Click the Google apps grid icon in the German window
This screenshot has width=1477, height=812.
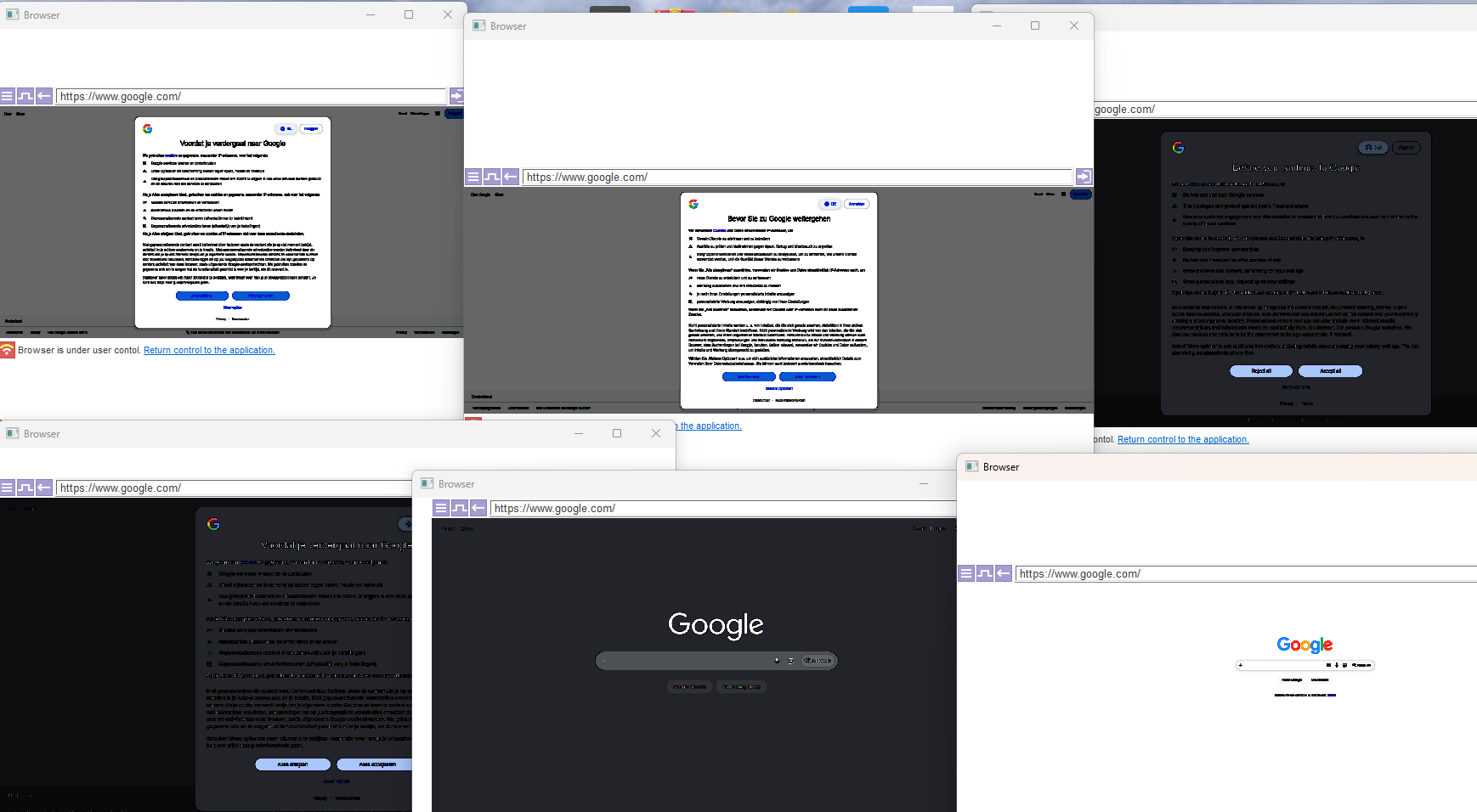pyautogui.click(x=1063, y=195)
